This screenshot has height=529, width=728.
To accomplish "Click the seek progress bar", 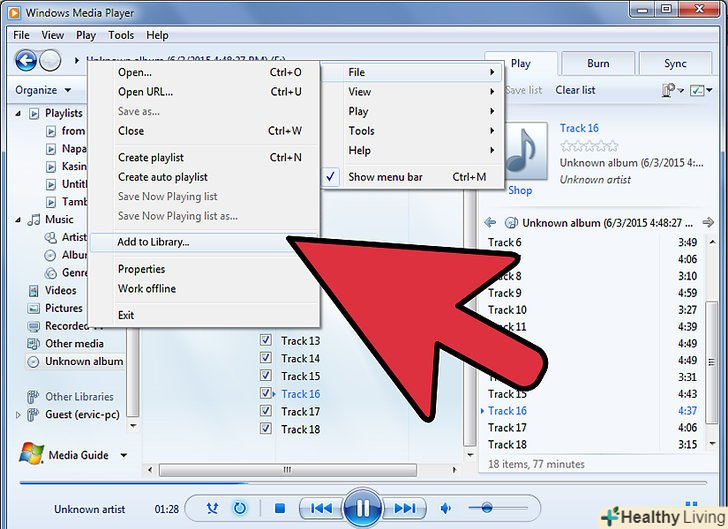I will (x=362, y=483).
